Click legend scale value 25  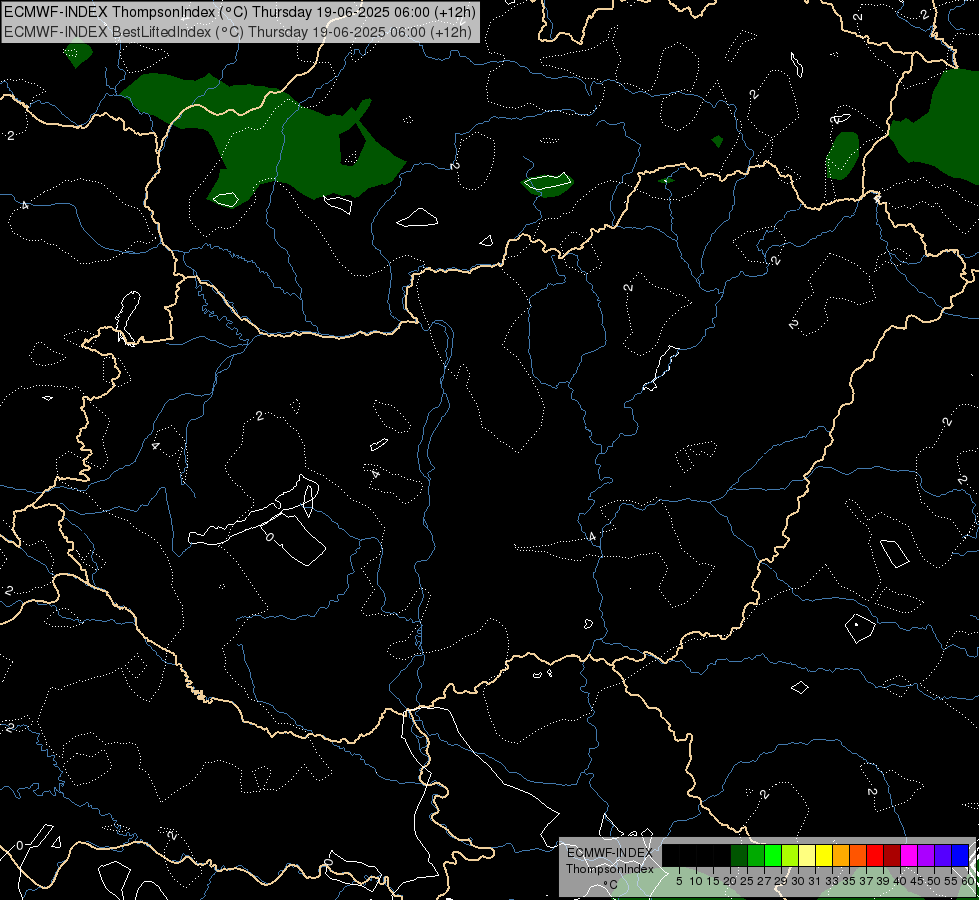747,881
